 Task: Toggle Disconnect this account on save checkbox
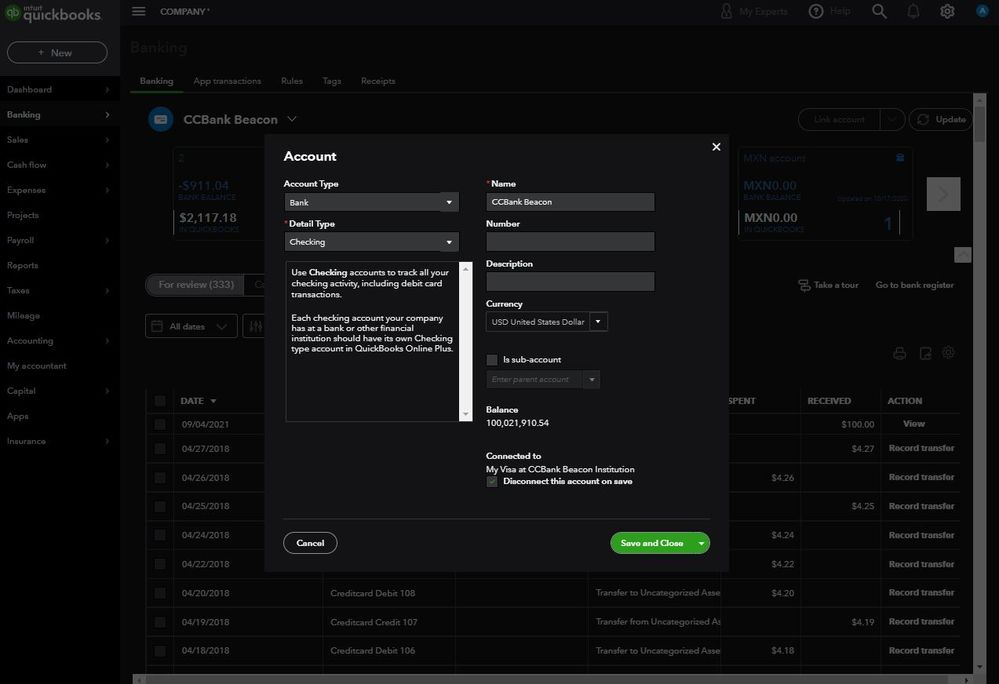pyautogui.click(x=492, y=481)
